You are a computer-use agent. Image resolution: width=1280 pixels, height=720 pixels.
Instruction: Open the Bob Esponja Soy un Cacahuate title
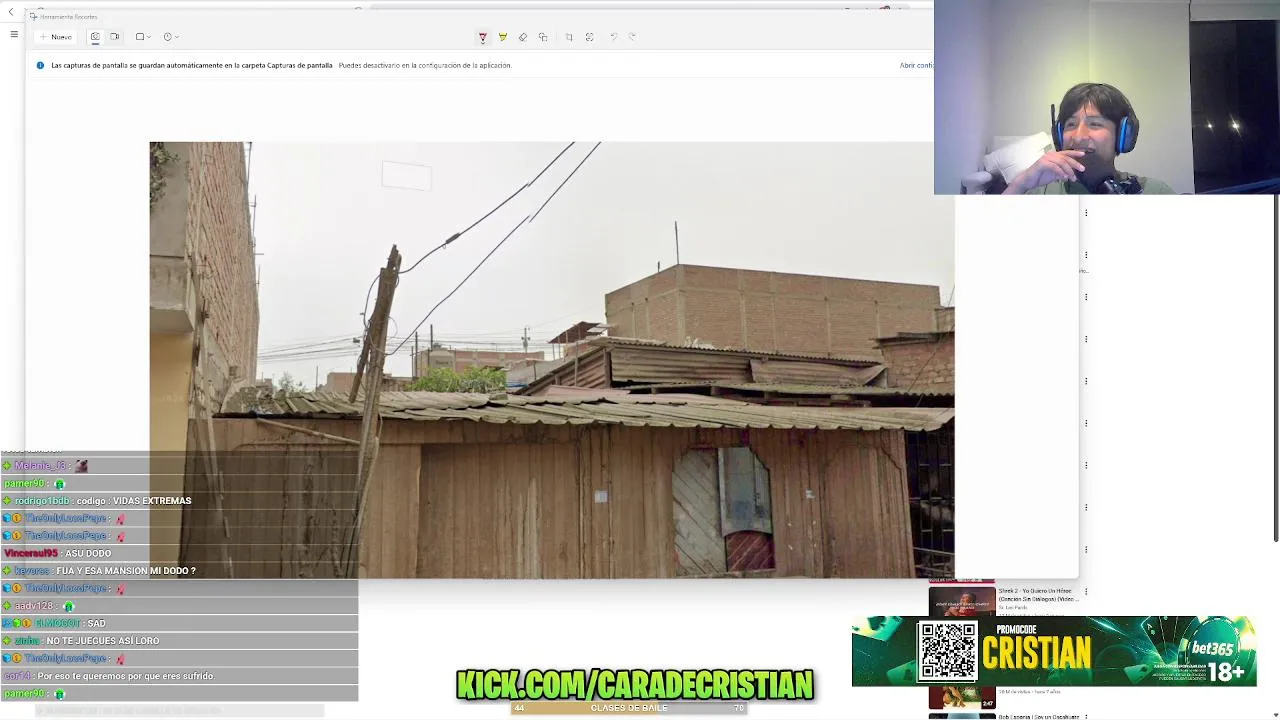pyautogui.click(x=1038, y=716)
